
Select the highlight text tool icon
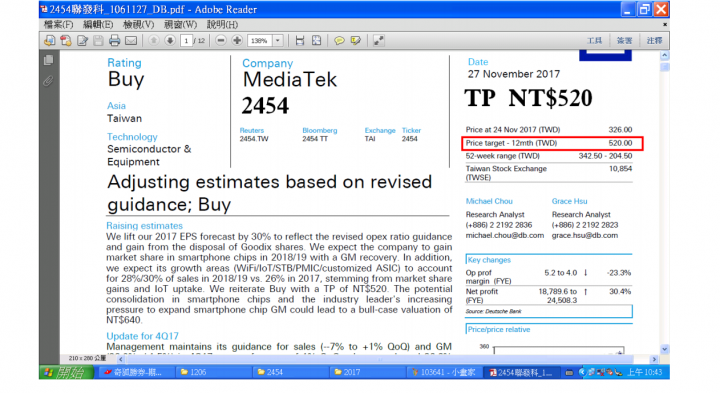tap(356, 41)
